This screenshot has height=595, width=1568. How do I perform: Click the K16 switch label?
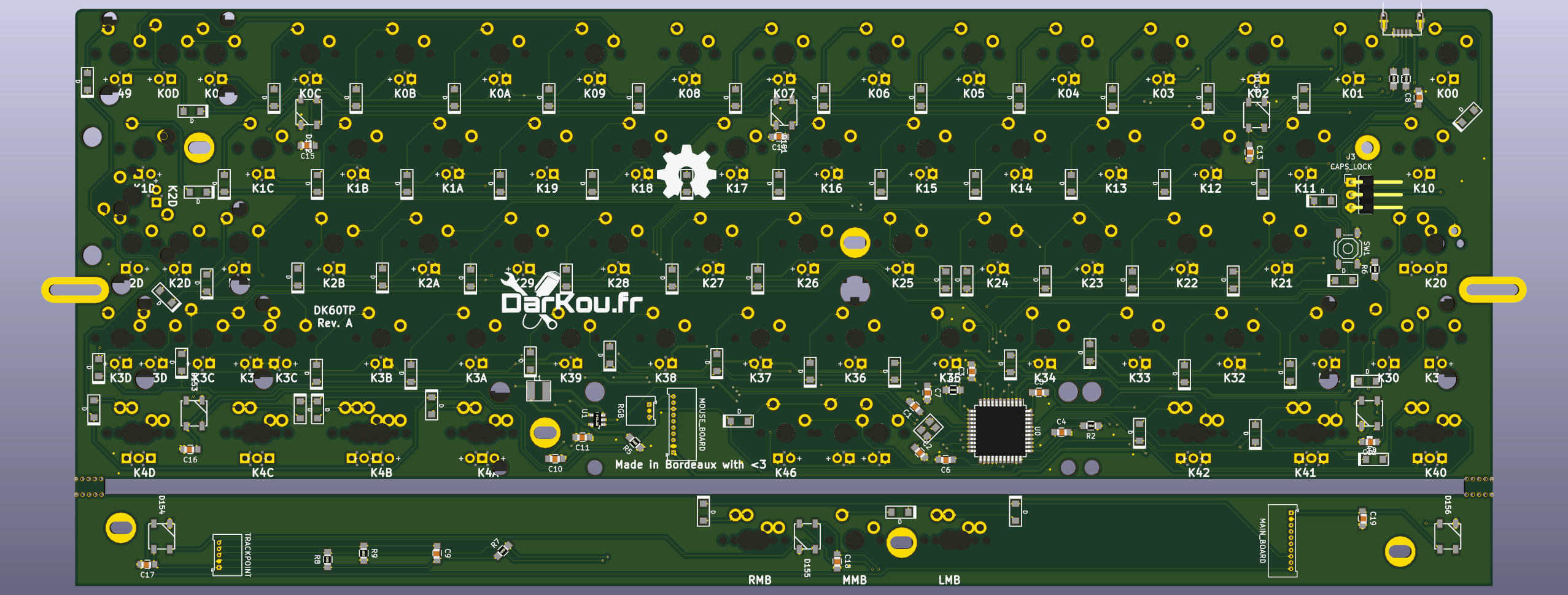(x=831, y=189)
